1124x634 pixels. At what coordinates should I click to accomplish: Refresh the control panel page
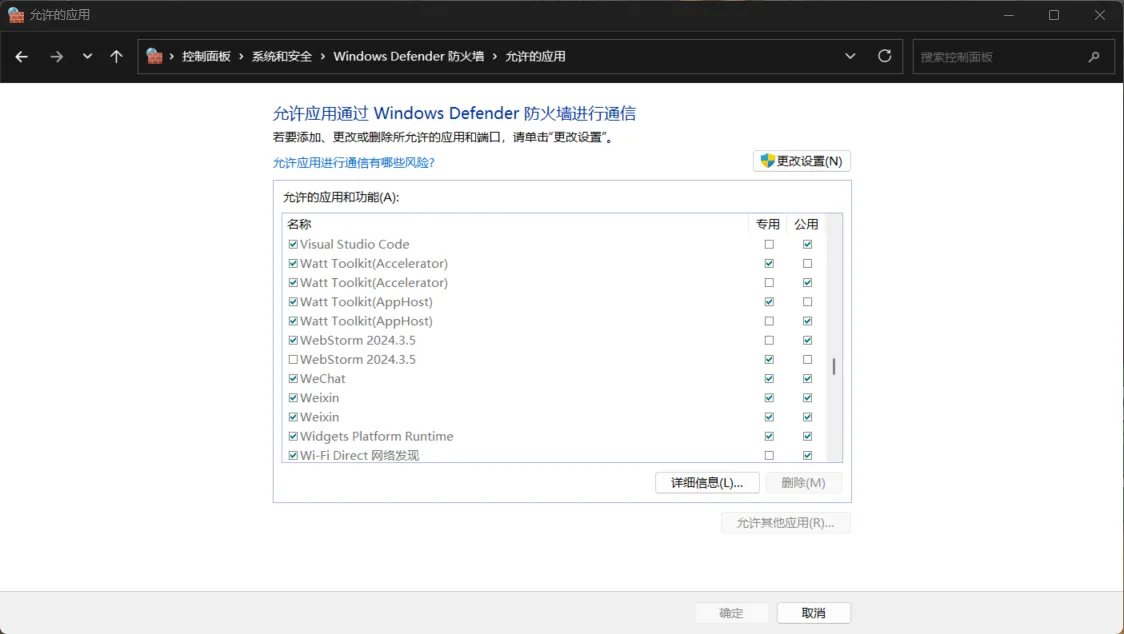tap(885, 56)
